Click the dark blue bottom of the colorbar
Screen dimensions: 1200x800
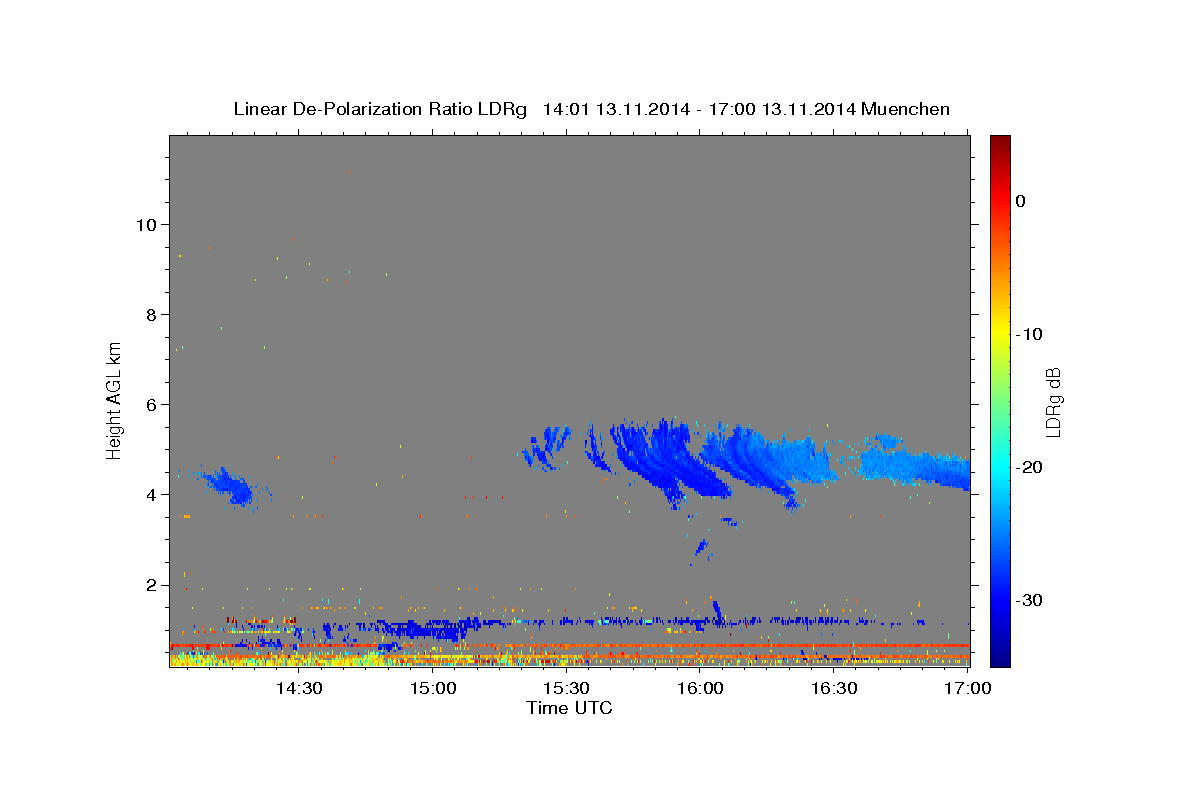point(1000,655)
